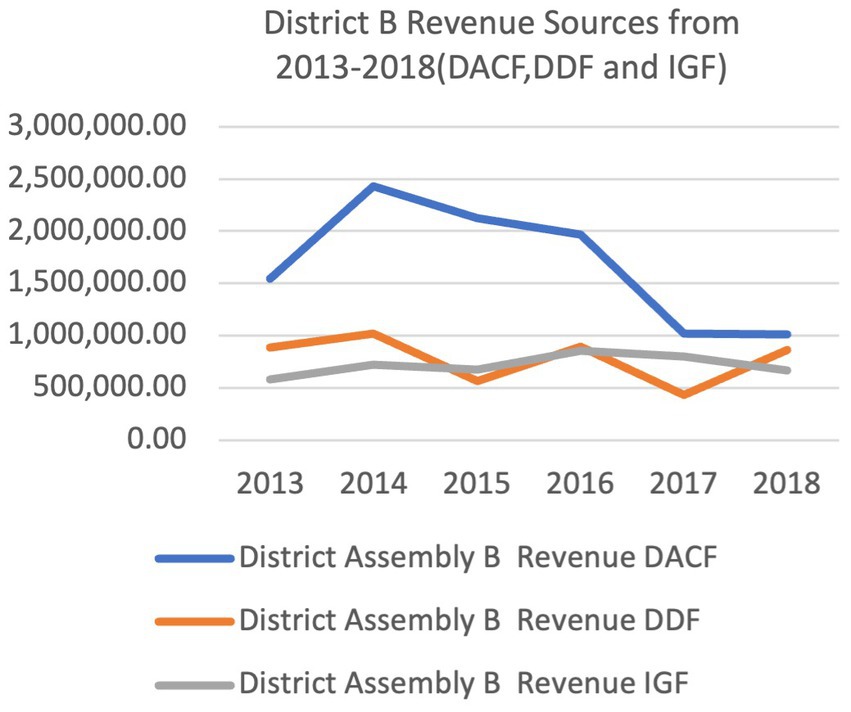851x712 pixels.
Task: Select the 500,000.00 y-axis label
Action: [x=110, y=386]
